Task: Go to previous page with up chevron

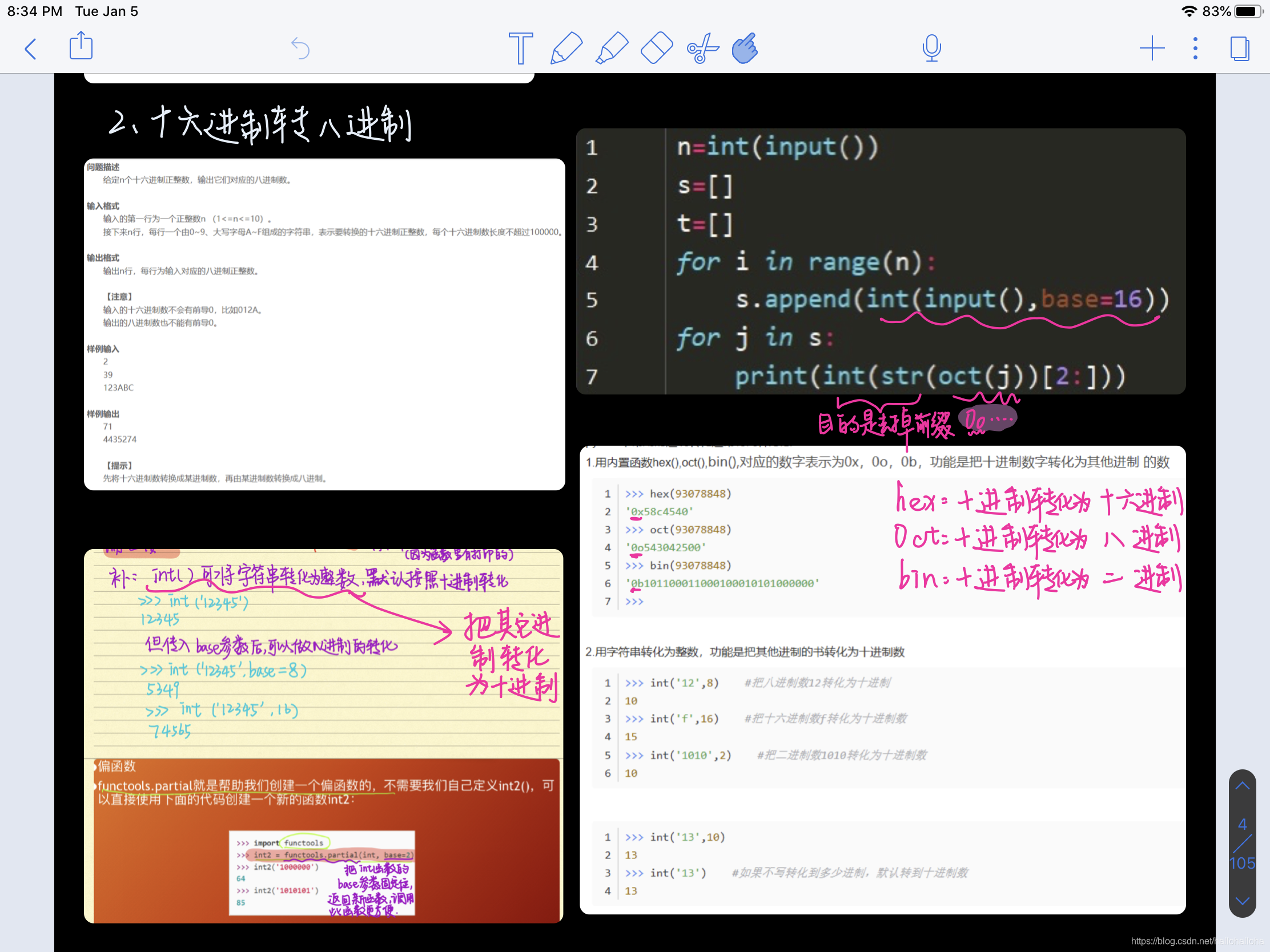Action: point(1242,786)
